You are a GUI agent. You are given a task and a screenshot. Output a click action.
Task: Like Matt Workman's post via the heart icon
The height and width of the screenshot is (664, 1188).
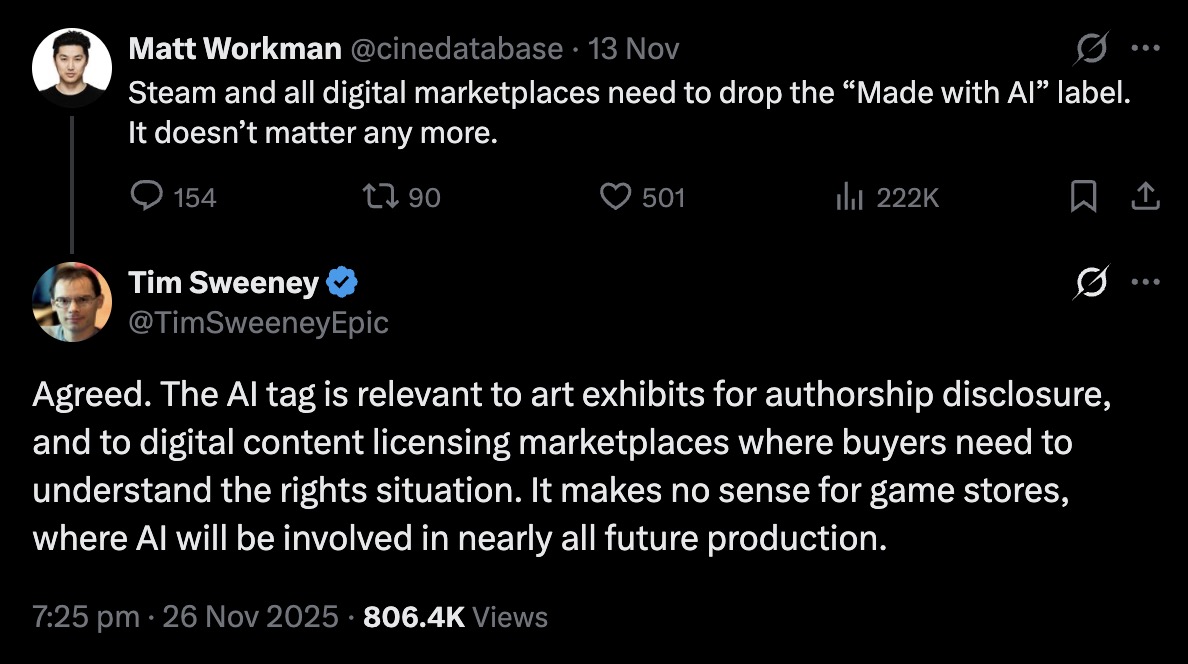[x=614, y=197]
